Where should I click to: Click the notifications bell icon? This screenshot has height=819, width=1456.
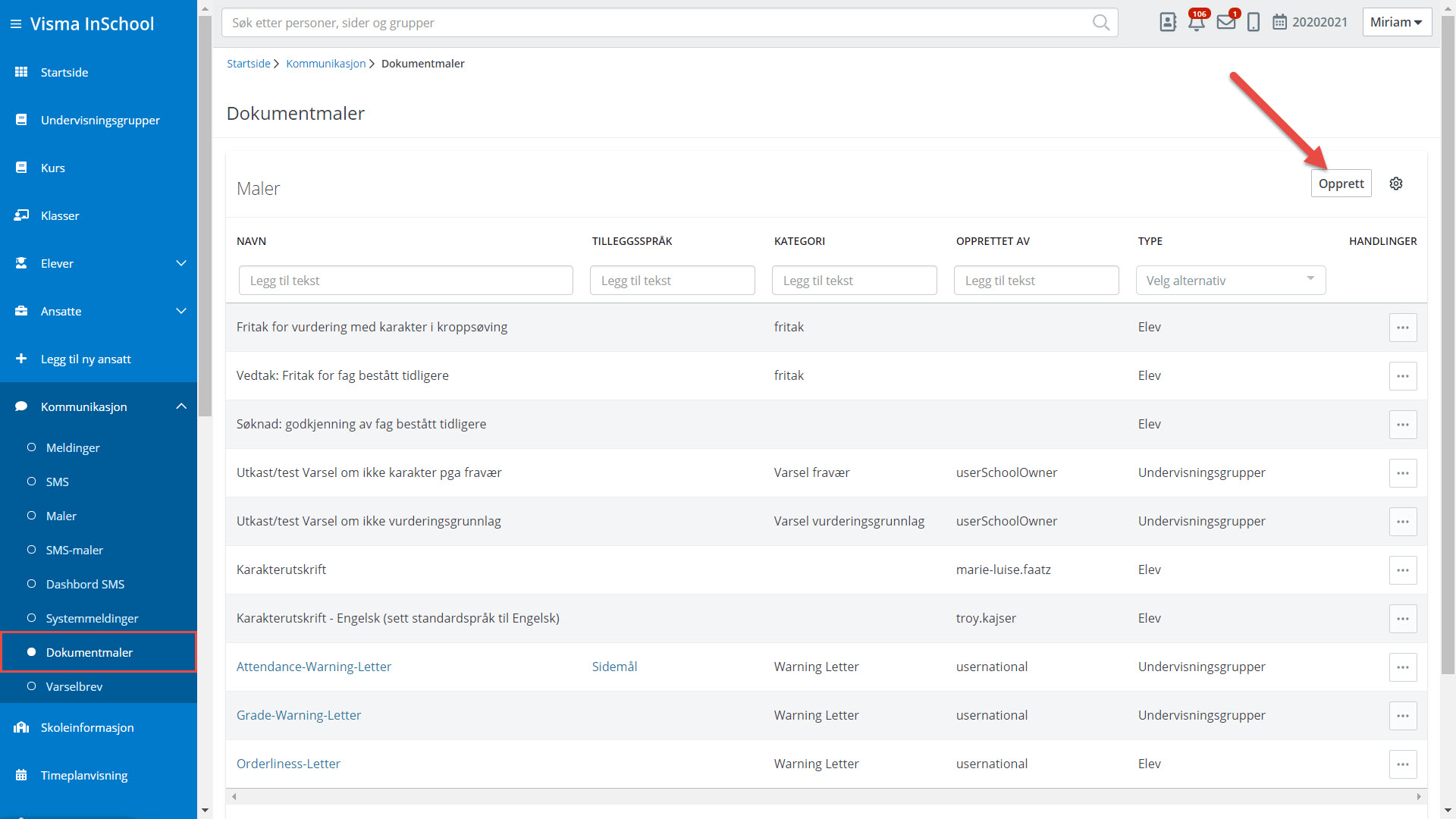(1197, 22)
